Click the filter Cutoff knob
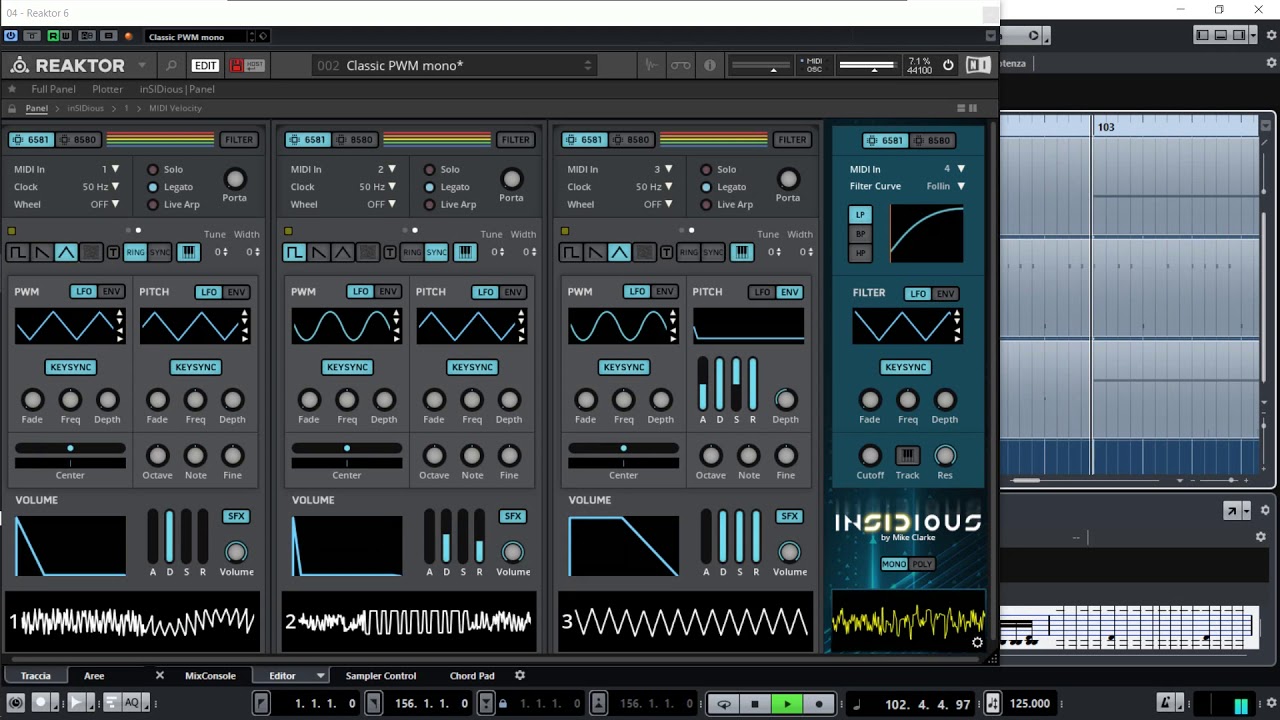The height and width of the screenshot is (720, 1280). (x=870, y=456)
